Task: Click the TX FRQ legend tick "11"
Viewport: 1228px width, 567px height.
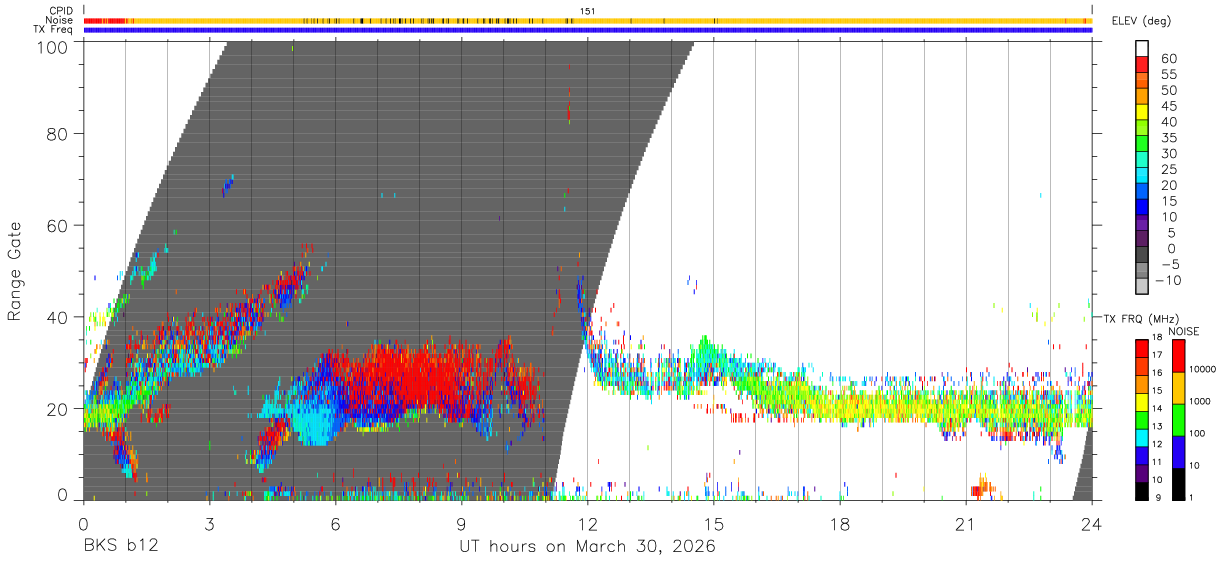Action: tap(1158, 463)
